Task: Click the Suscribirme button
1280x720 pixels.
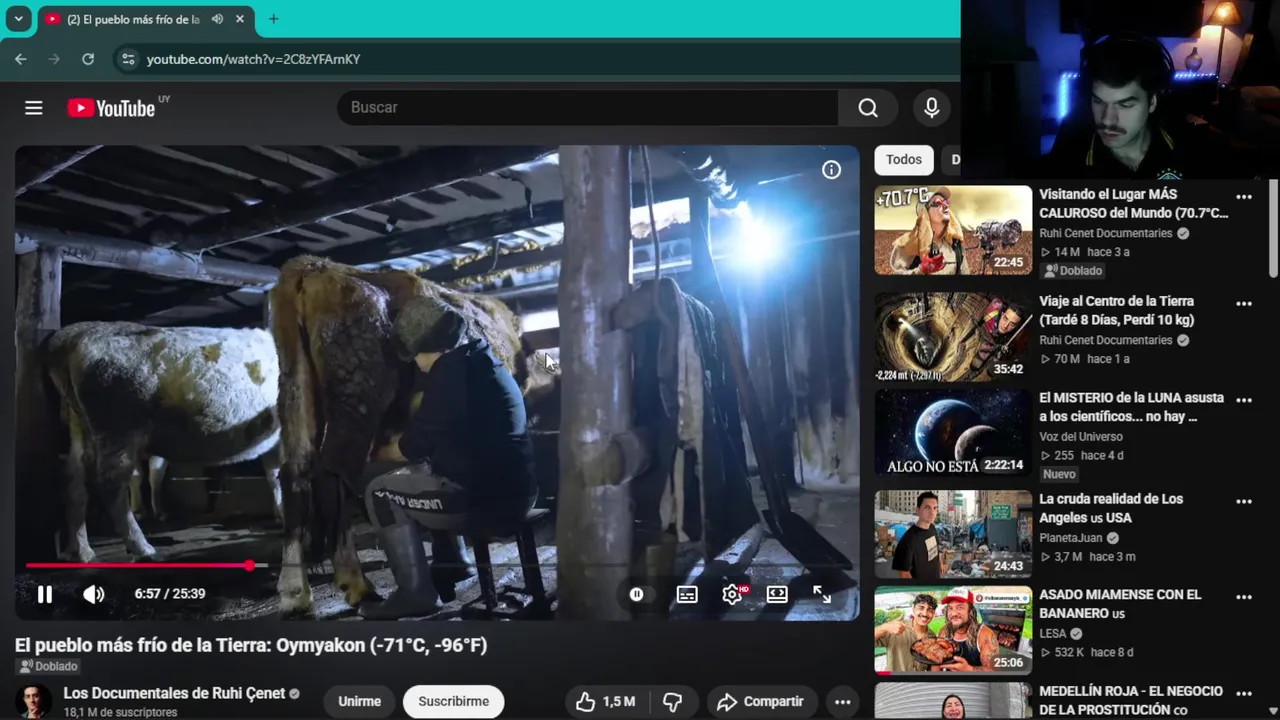Action: pos(453,702)
